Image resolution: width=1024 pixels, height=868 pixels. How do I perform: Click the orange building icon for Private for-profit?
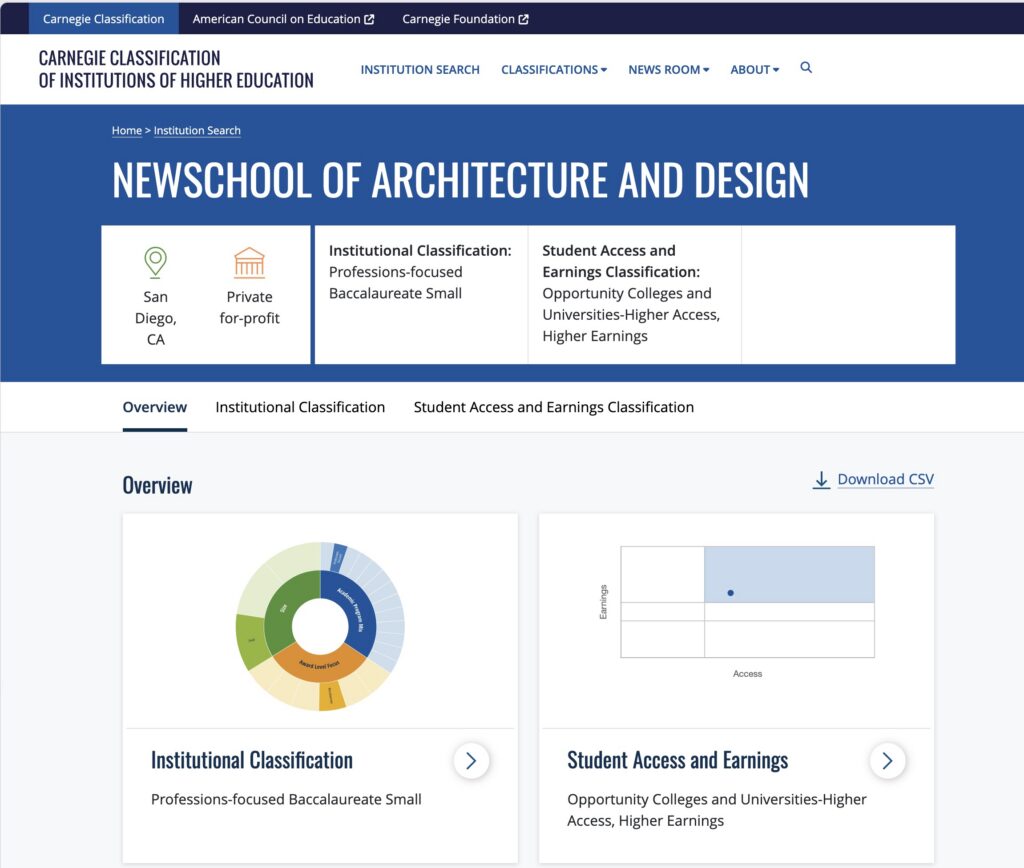pyautogui.click(x=249, y=264)
